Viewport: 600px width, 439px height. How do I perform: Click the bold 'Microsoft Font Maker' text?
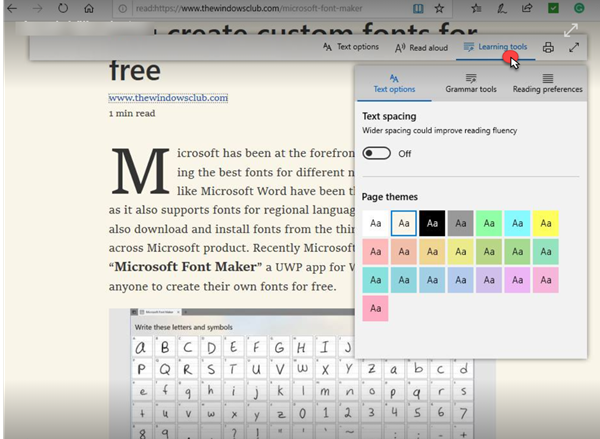point(186,267)
